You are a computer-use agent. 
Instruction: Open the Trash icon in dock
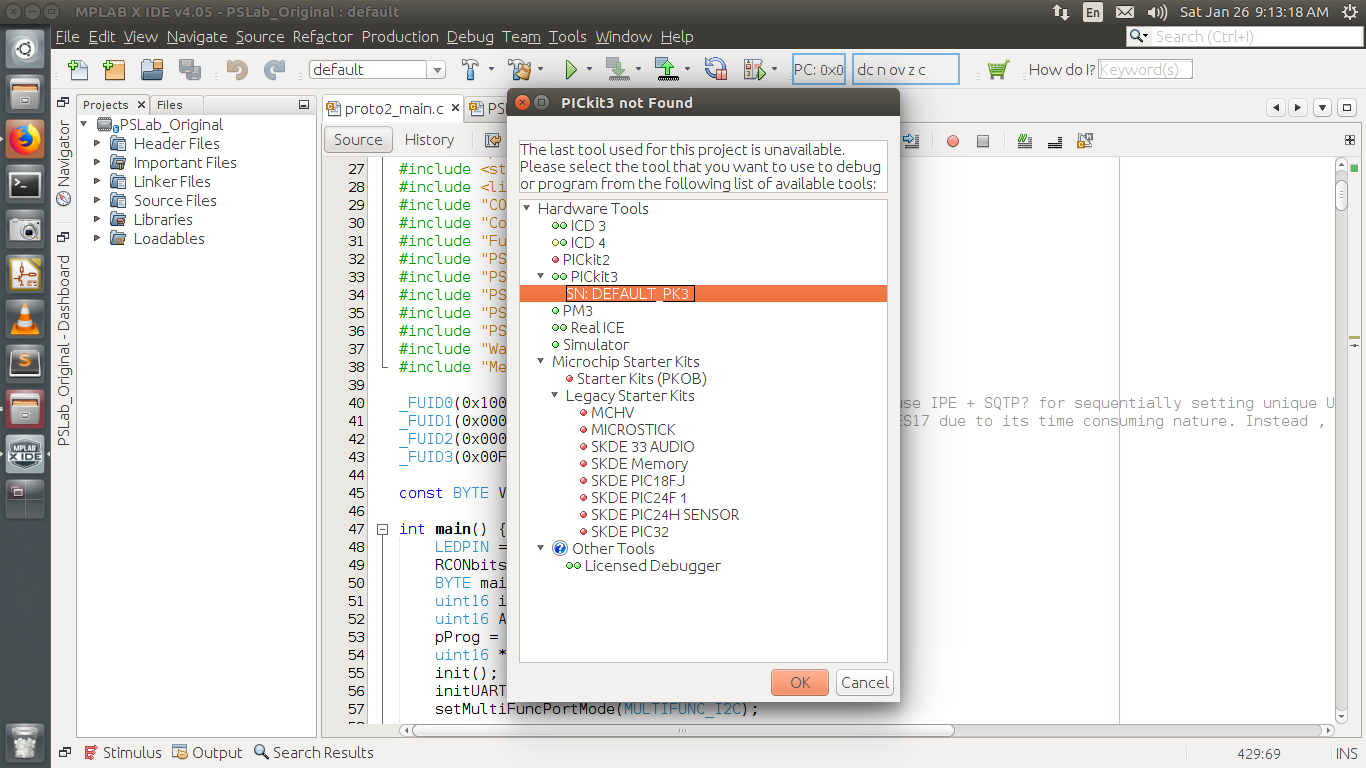tap(25, 742)
